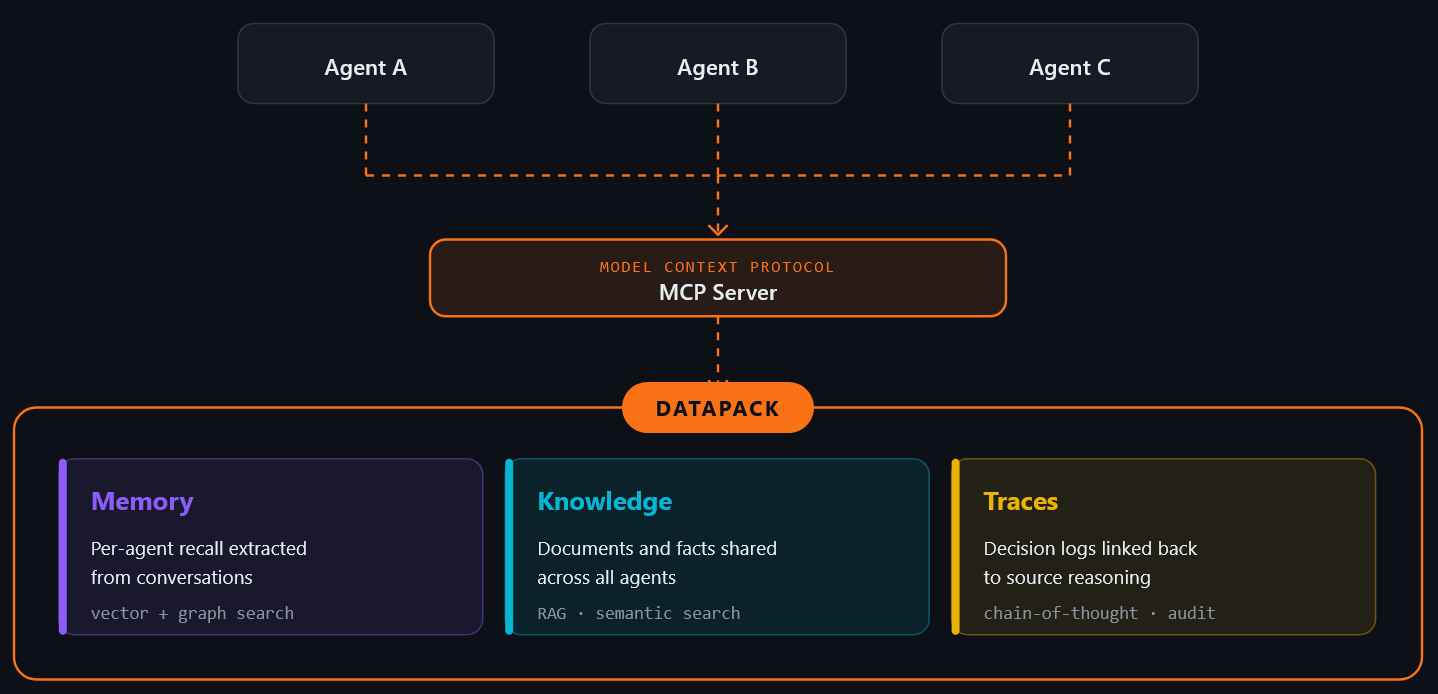Open the Memory card
Screen dimensions: 1438x694
(x=271, y=546)
